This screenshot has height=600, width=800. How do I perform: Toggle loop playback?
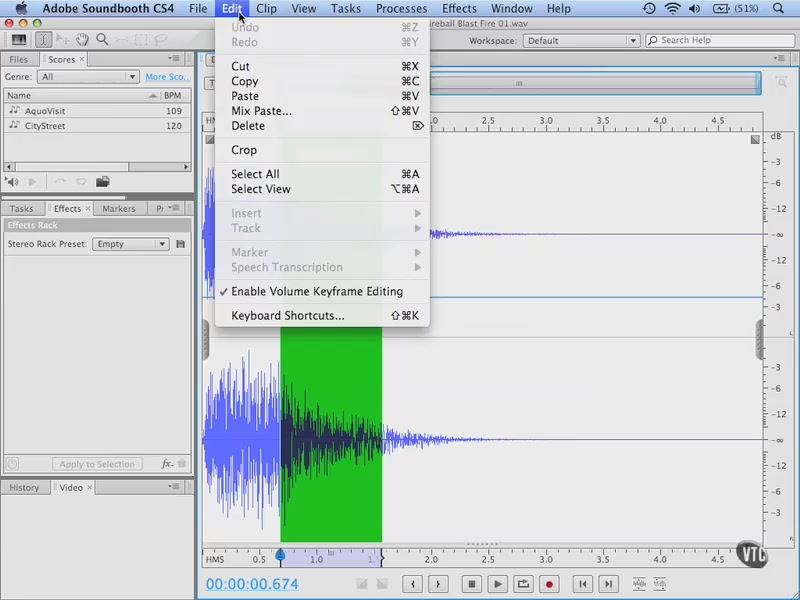tap(523, 584)
